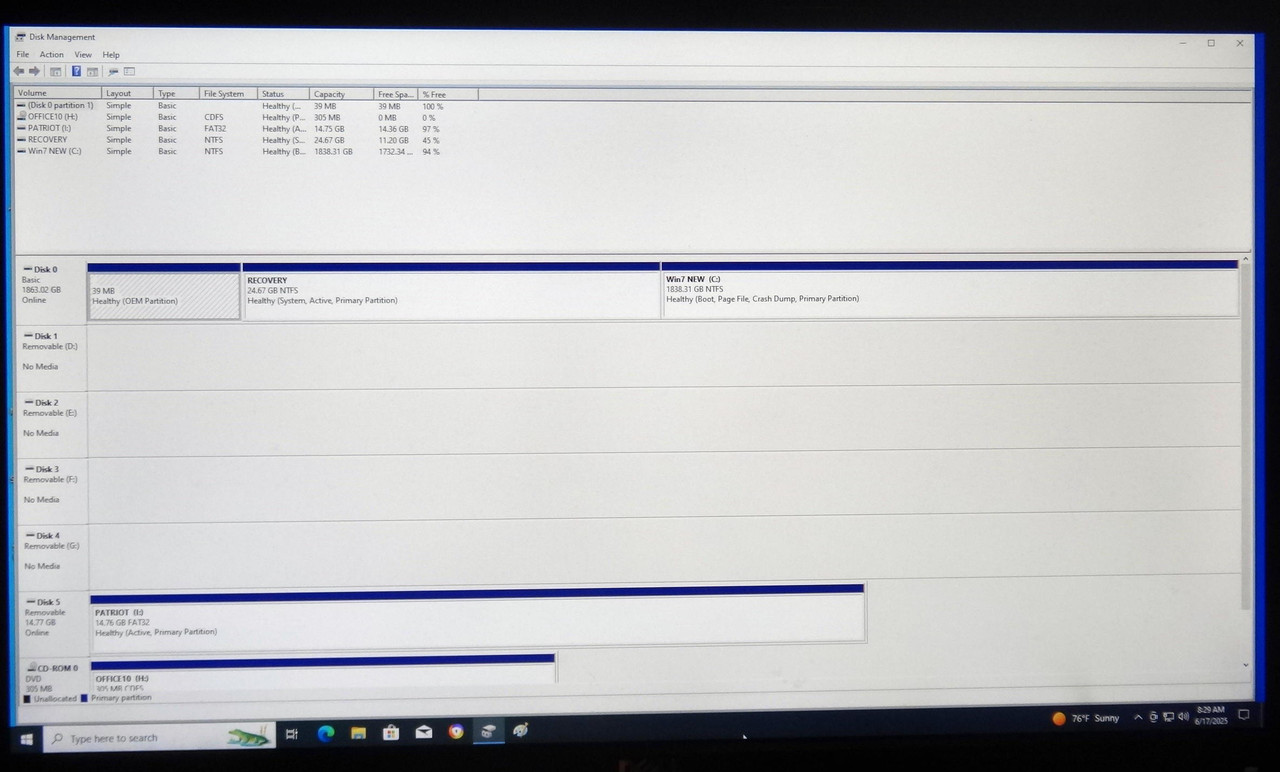
Task: Sort by the Layout column header
Action: tap(128, 93)
